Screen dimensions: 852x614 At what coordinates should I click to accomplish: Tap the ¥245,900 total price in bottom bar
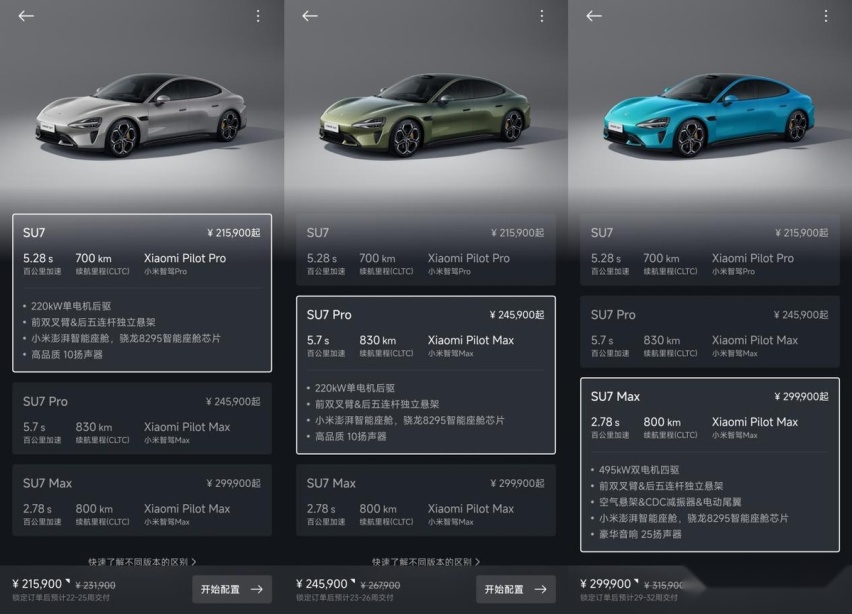tap(322, 584)
